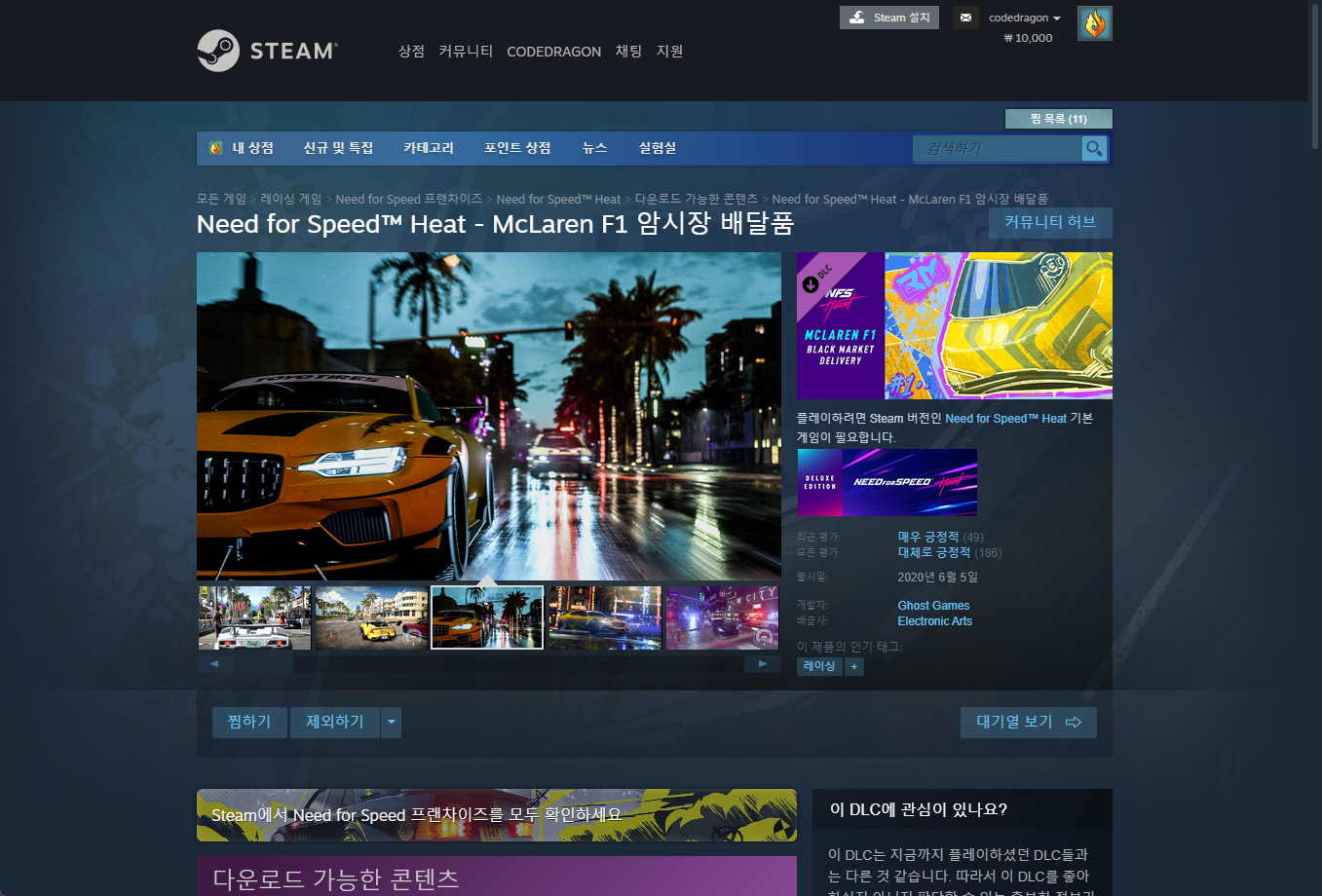Viewport: 1322px width, 896px height.
Task: Click the 제외하기 button
Action: (x=335, y=722)
